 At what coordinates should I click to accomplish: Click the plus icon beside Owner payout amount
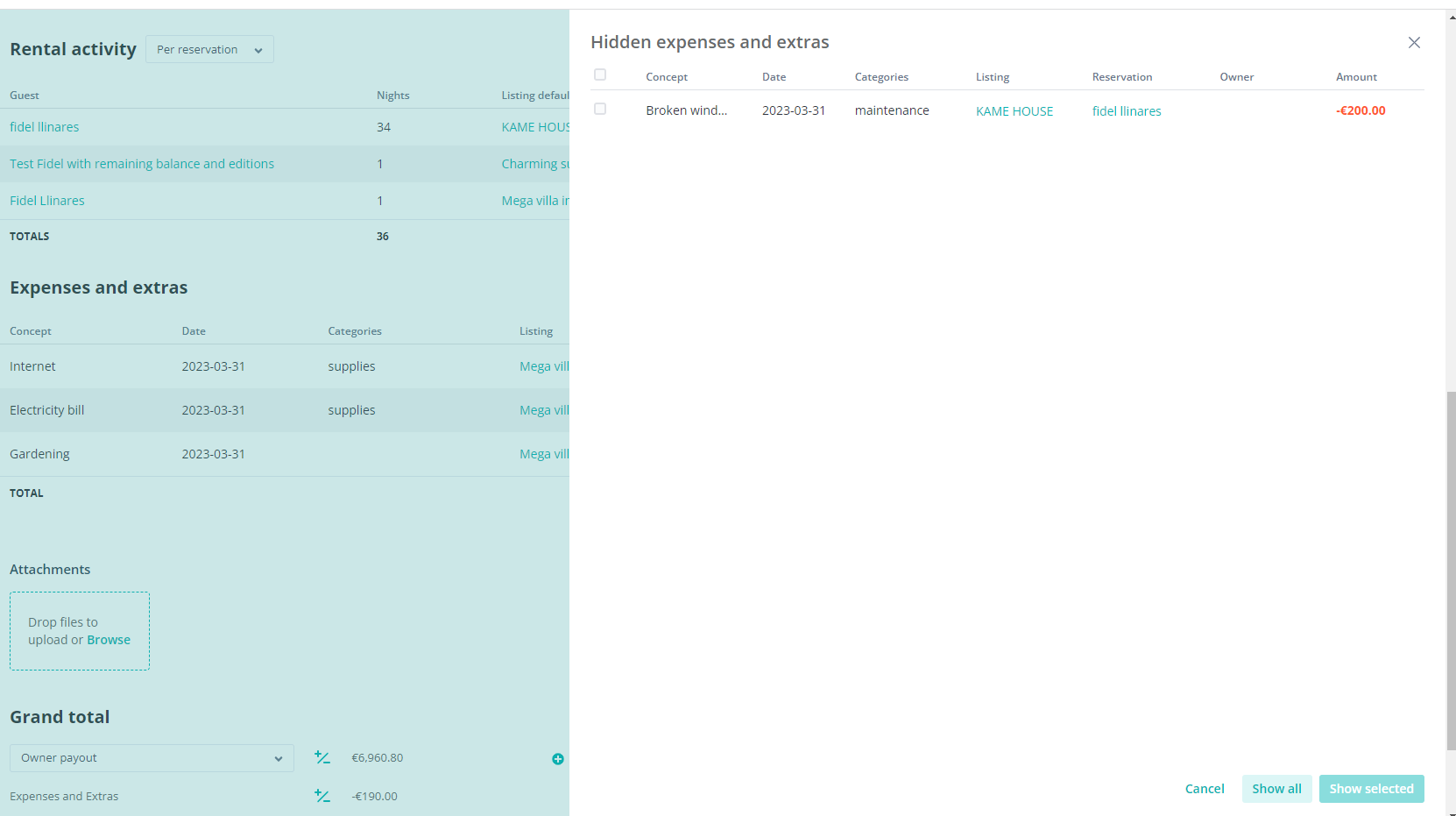click(558, 759)
